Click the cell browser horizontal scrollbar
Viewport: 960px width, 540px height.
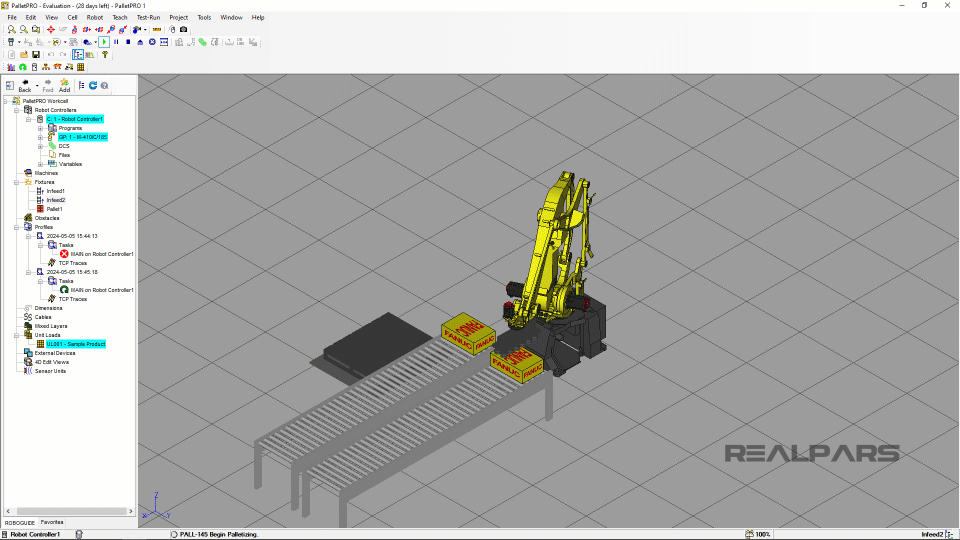tap(72, 511)
